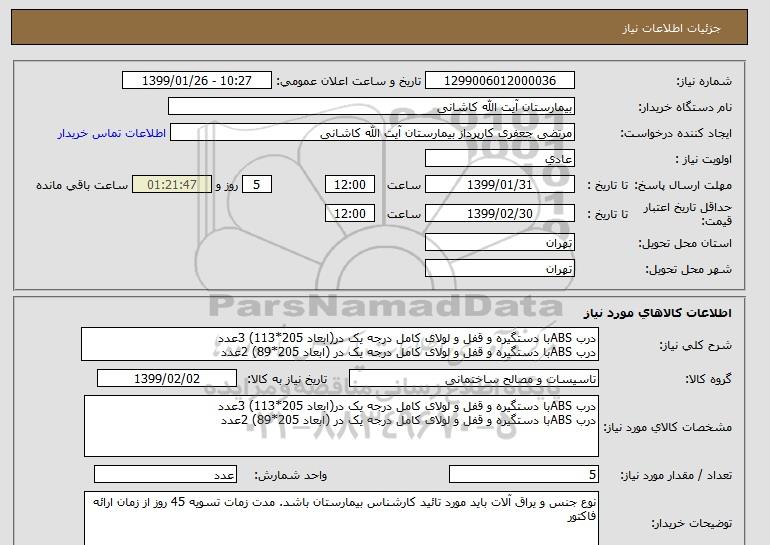The width and height of the screenshot is (770, 545).
Task: Click section title اطلاعات کالاهای مورد نیاز
Action: (658, 313)
